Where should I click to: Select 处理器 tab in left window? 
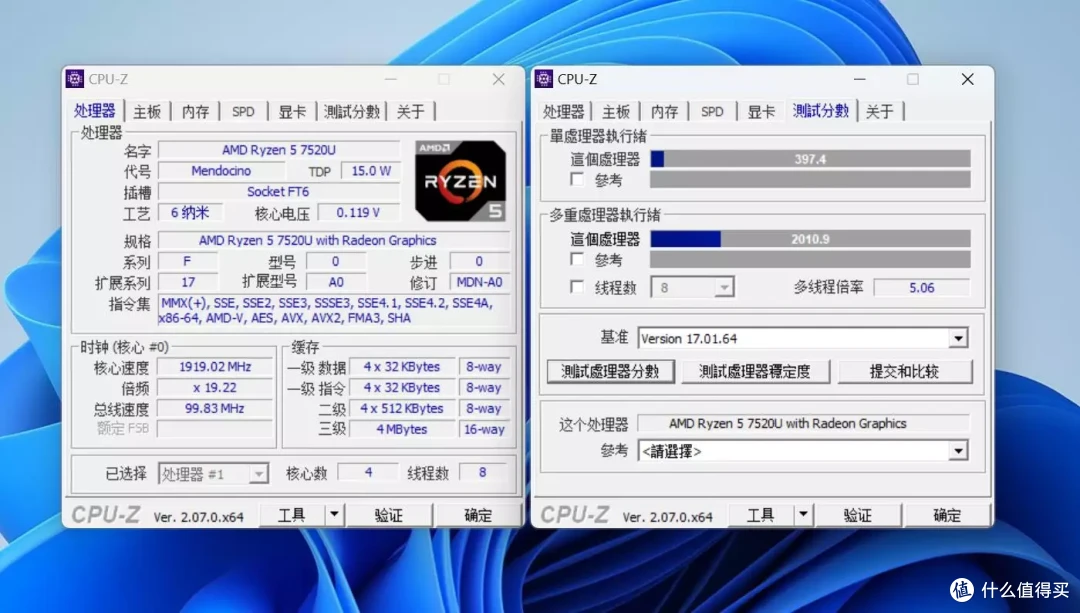coord(95,110)
